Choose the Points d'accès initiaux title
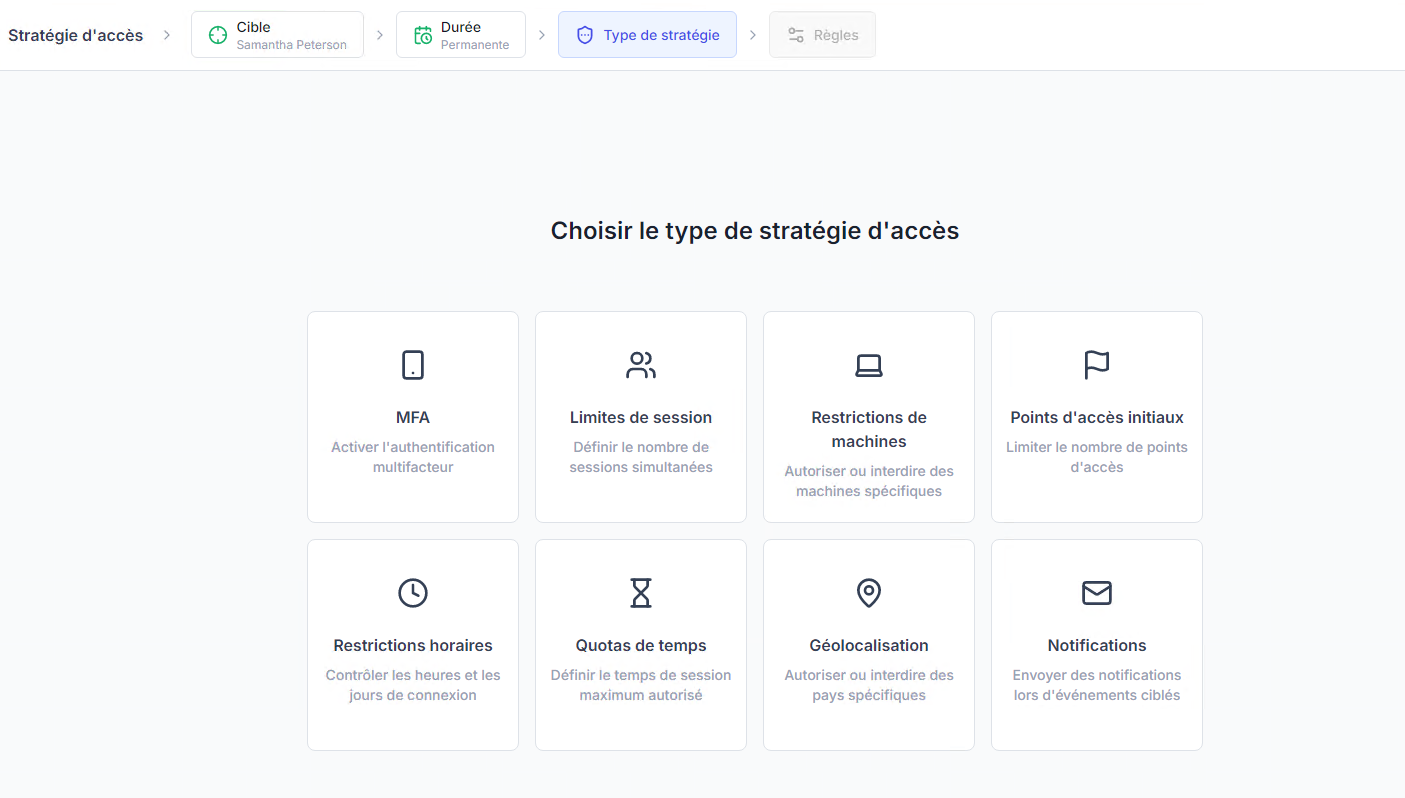The height and width of the screenshot is (798, 1405). [x=1097, y=417]
